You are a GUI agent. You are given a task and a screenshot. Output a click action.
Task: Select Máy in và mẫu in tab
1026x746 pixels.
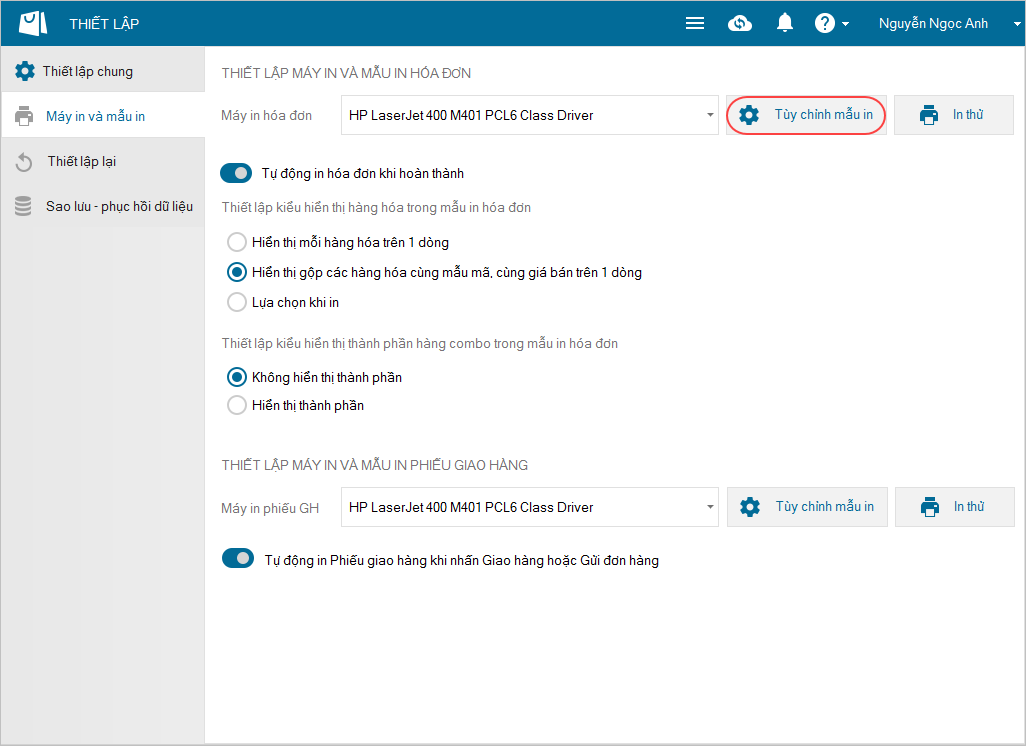(x=103, y=116)
